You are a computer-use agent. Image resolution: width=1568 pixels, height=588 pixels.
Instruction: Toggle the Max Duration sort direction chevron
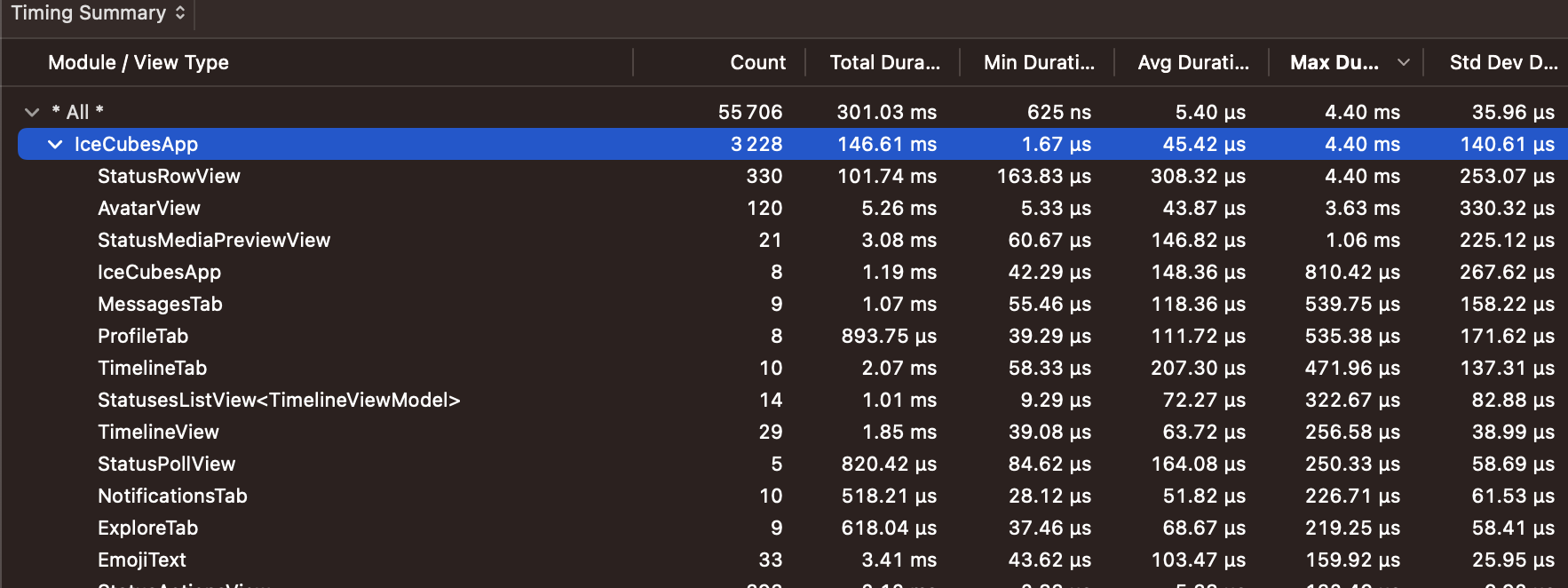pos(1404,62)
